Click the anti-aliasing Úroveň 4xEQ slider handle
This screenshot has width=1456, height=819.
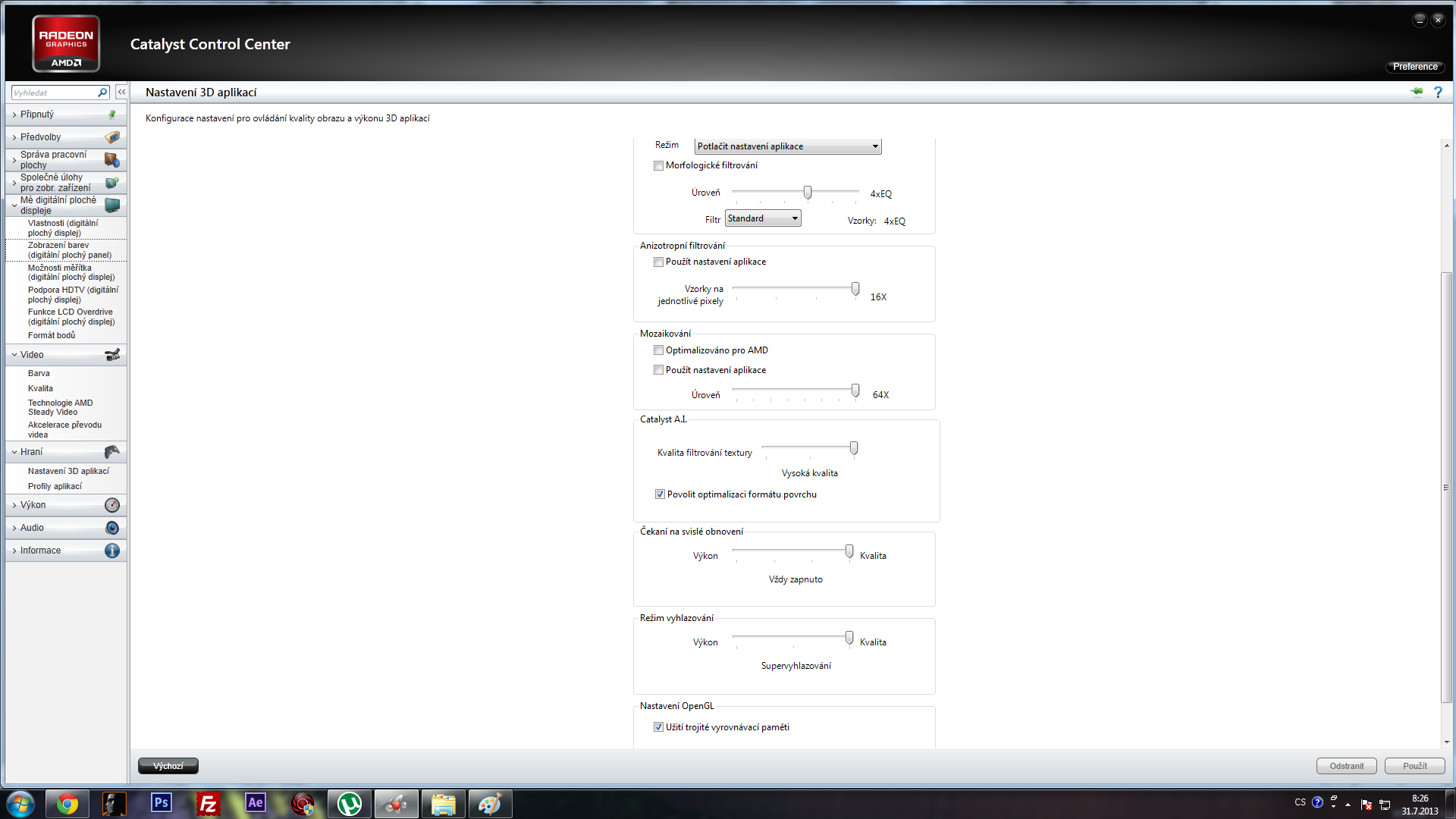pyautogui.click(x=808, y=193)
